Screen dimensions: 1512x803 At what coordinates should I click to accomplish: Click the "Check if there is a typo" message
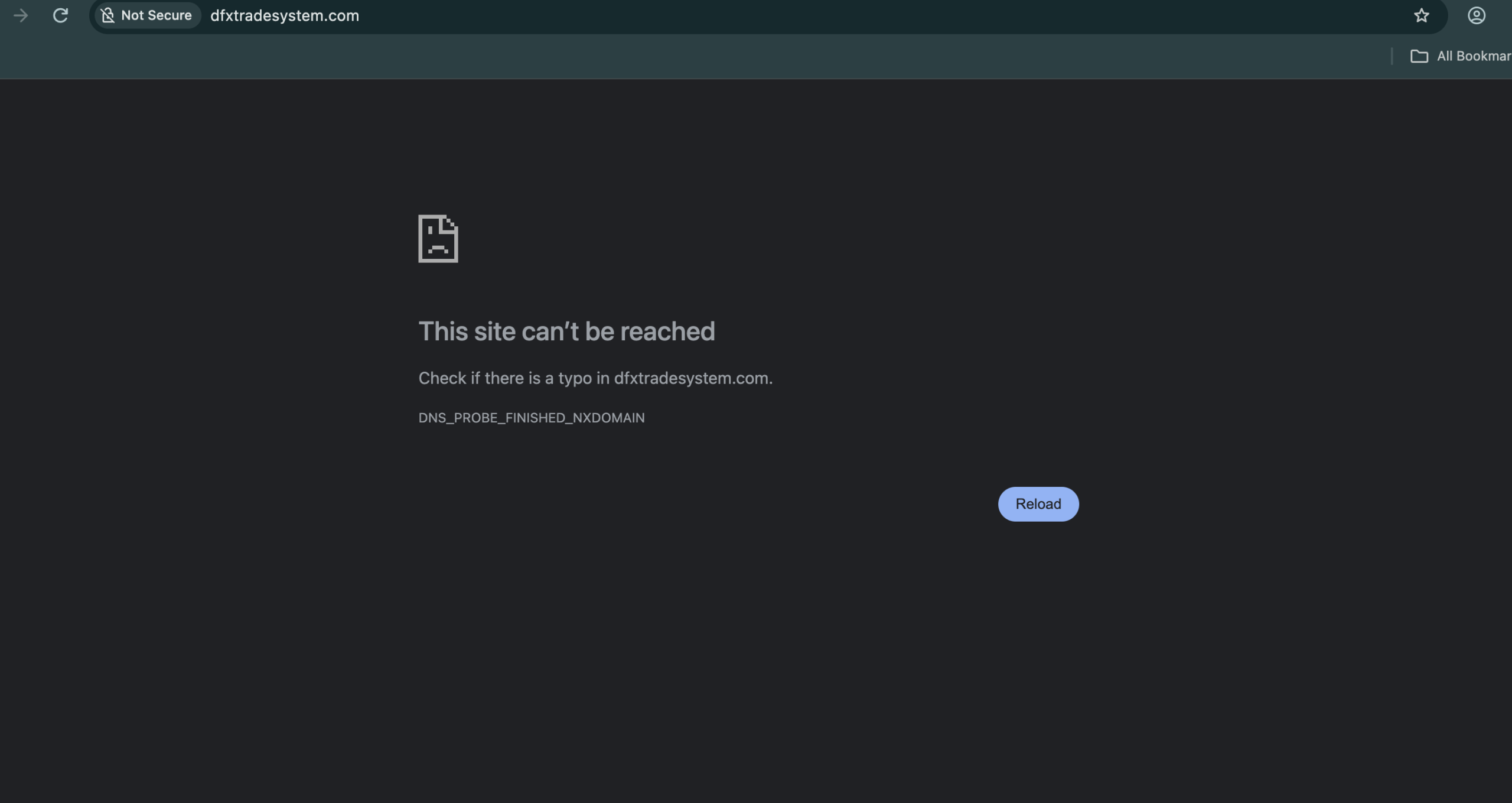coord(595,378)
